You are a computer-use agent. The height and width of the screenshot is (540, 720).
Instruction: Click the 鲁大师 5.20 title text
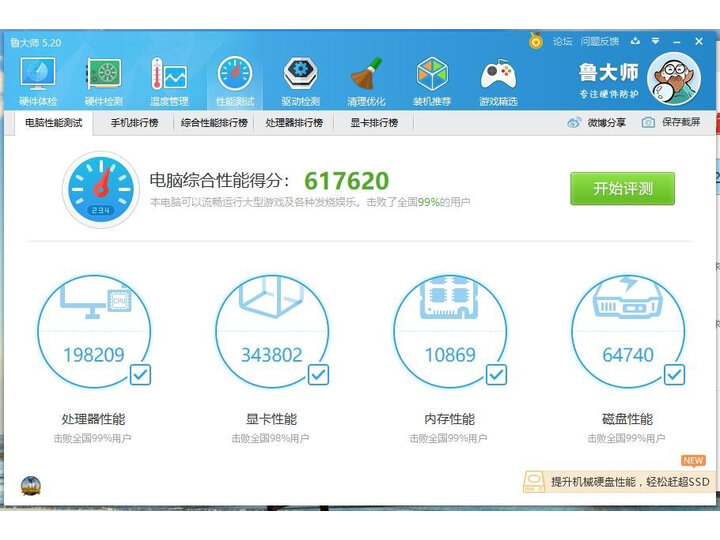click(35, 43)
